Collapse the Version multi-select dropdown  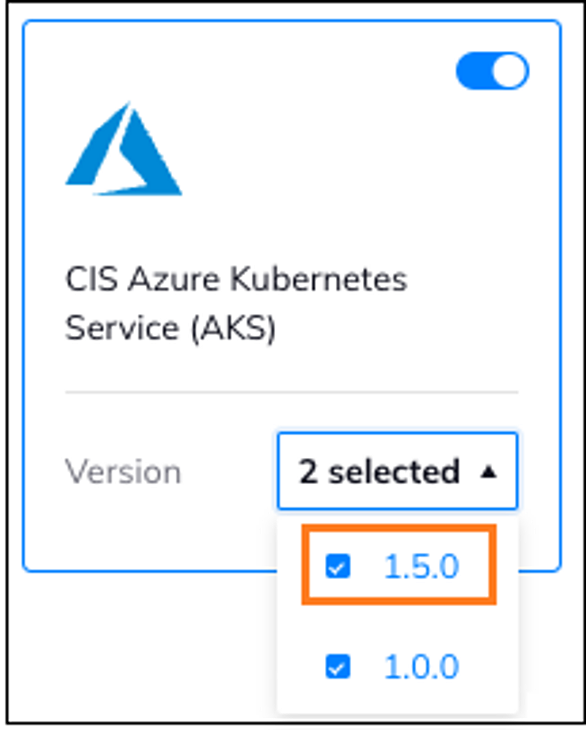click(x=397, y=471)
